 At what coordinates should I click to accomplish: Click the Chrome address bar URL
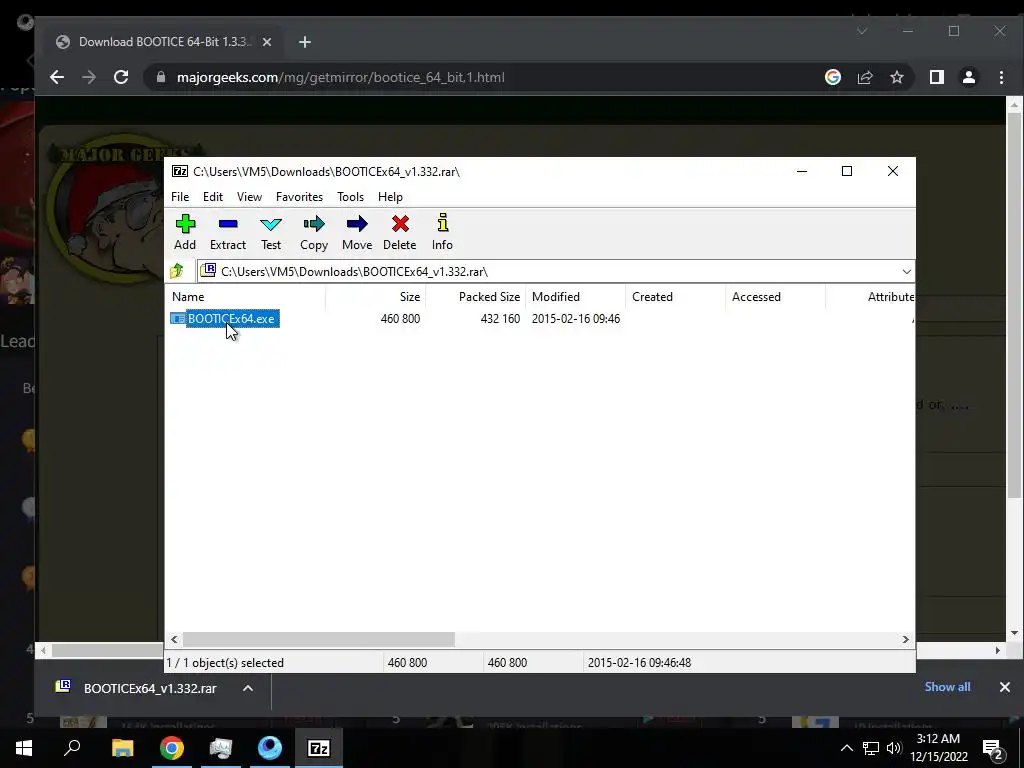point(340,77)
